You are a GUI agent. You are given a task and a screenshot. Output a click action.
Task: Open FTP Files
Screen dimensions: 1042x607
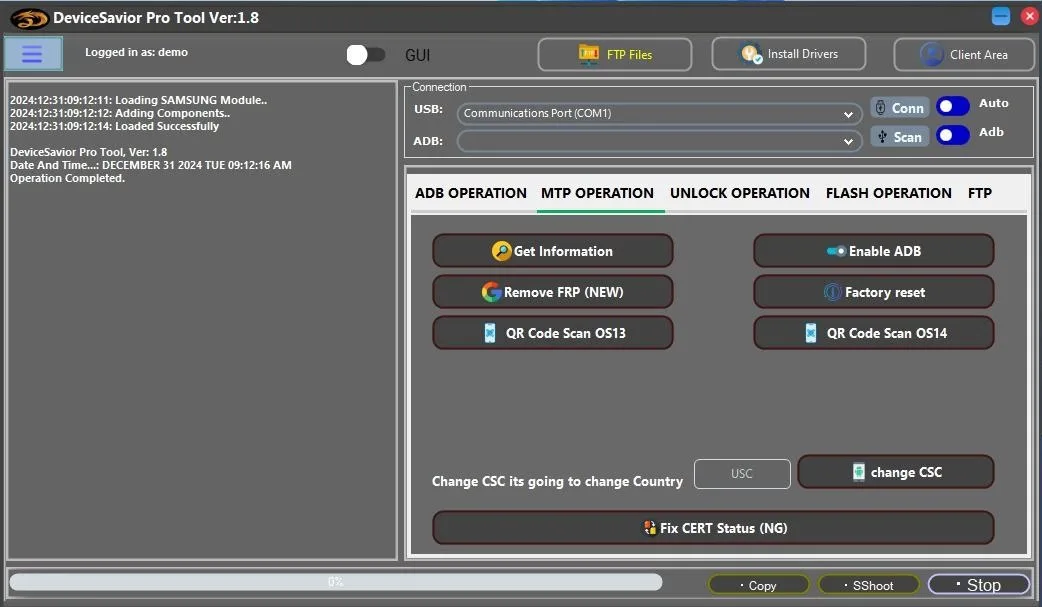[x=614, y=55]
